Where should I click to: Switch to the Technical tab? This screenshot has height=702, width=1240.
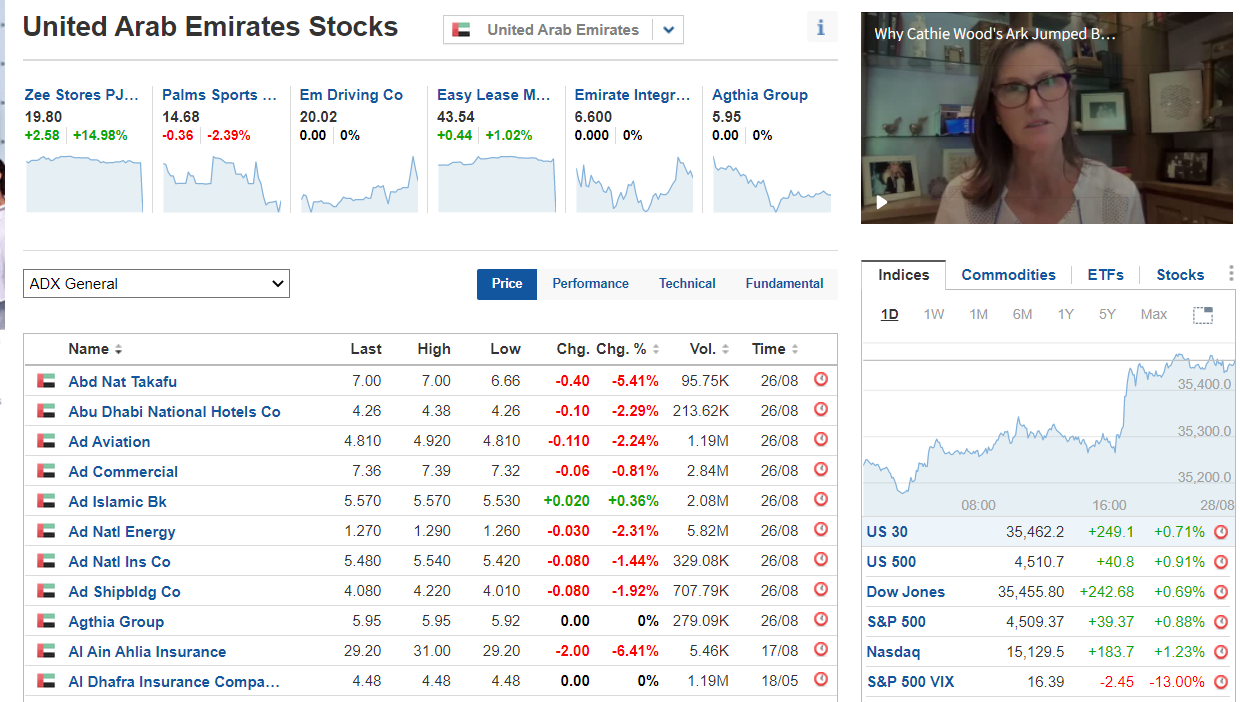tap(687, 284)
